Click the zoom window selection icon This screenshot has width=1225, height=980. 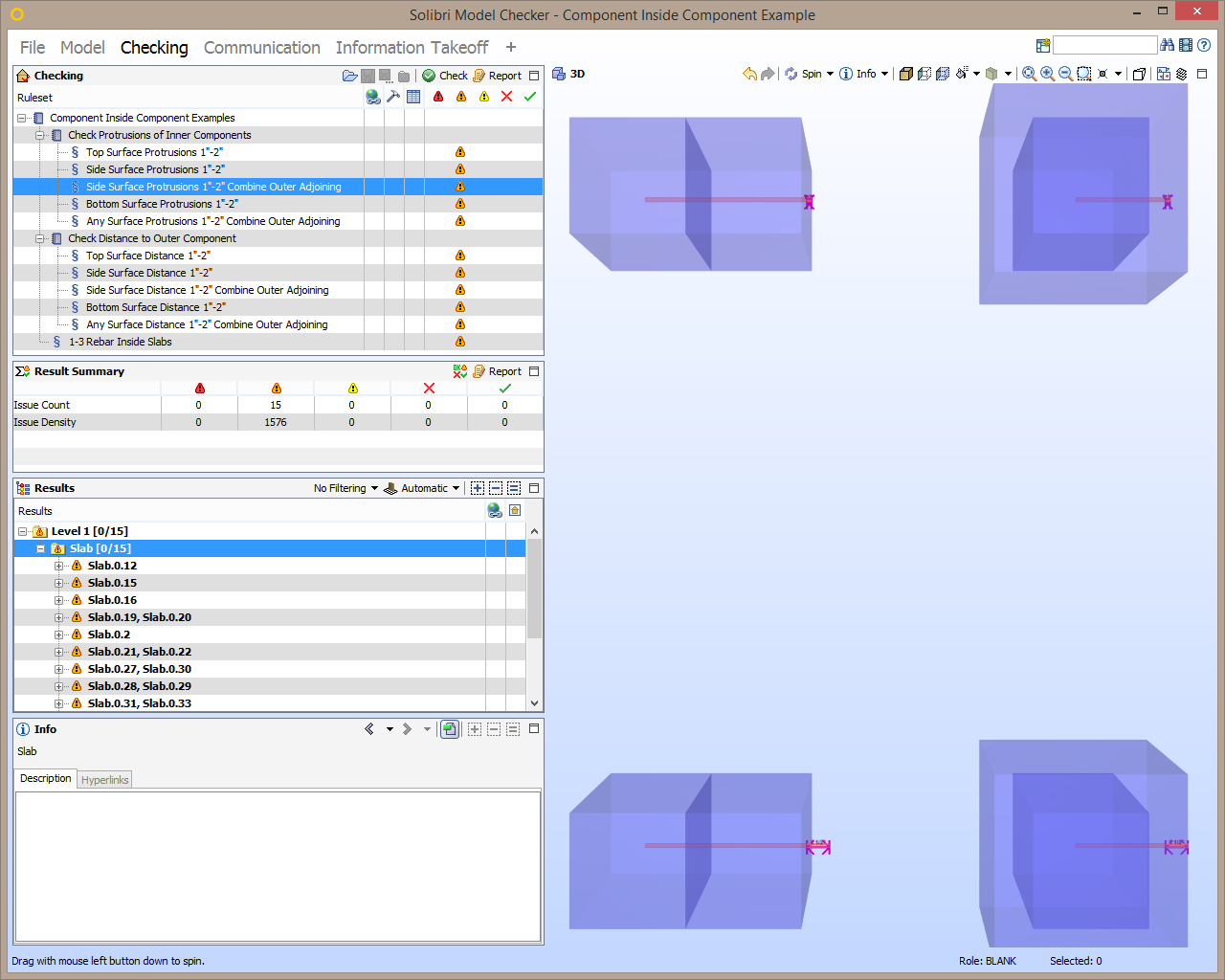pyautogui.click(x=1084, y=74)
